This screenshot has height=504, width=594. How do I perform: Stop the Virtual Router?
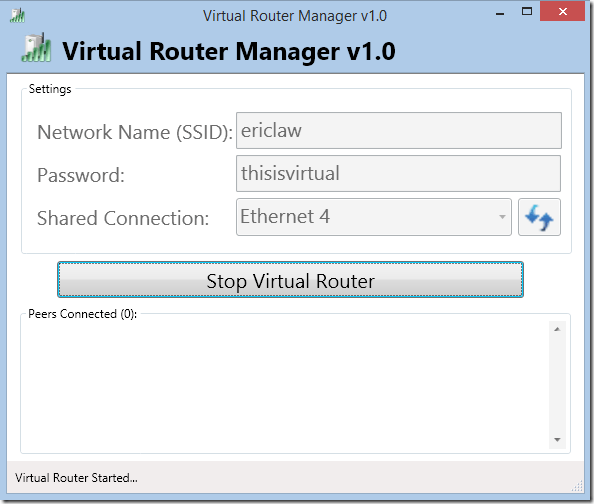pos(290,280)
